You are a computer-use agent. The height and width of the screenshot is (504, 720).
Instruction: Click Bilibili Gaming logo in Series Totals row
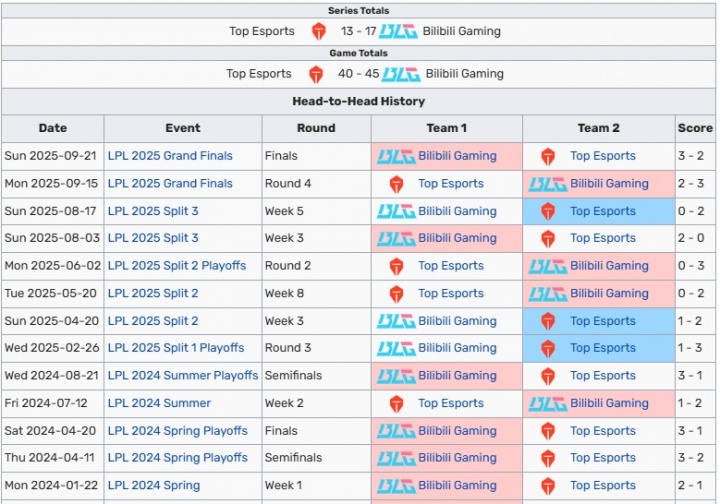click(x=399, y=31)
